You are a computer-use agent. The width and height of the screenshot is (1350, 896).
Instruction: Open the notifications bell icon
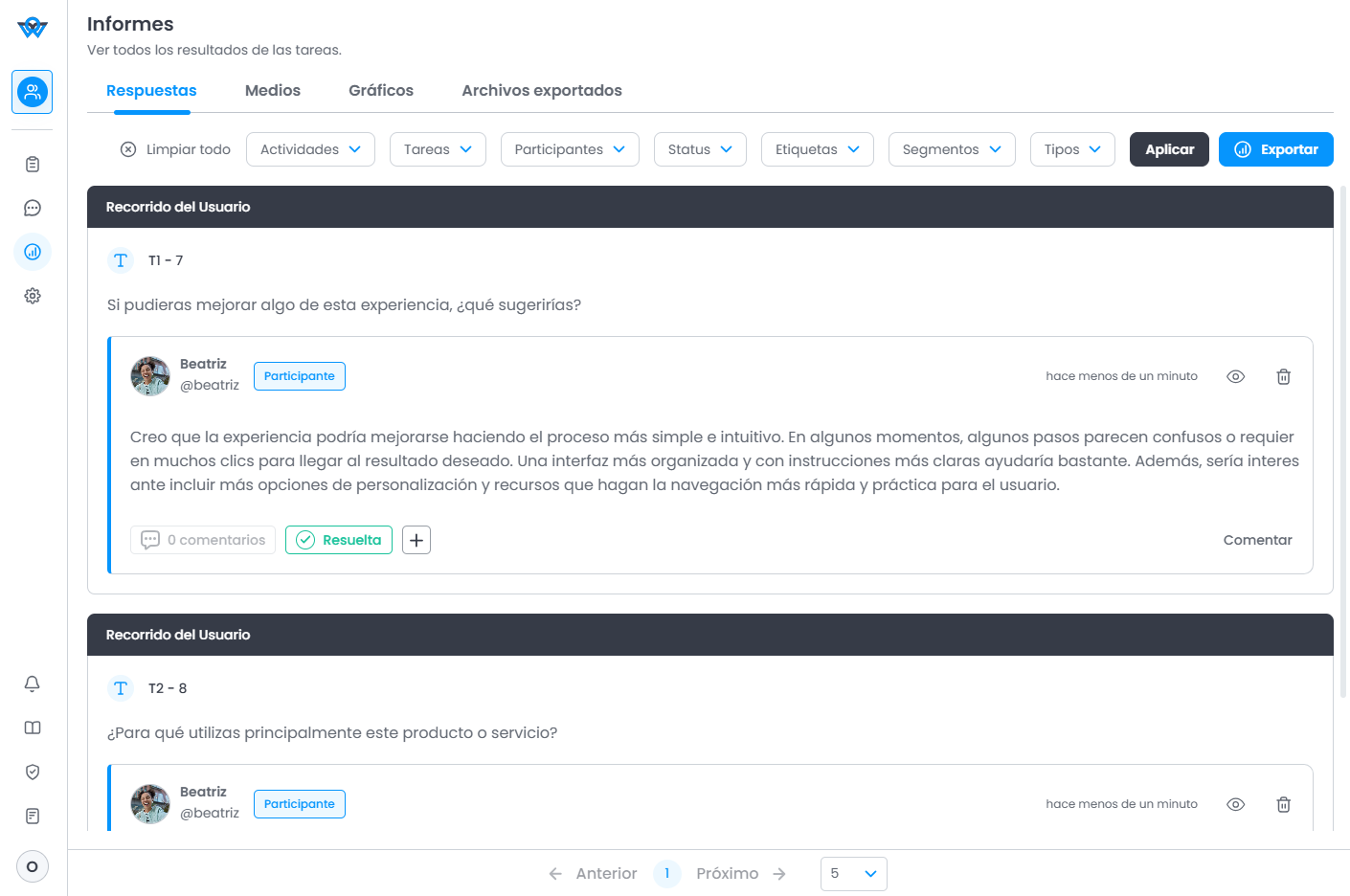click(33, 683)
